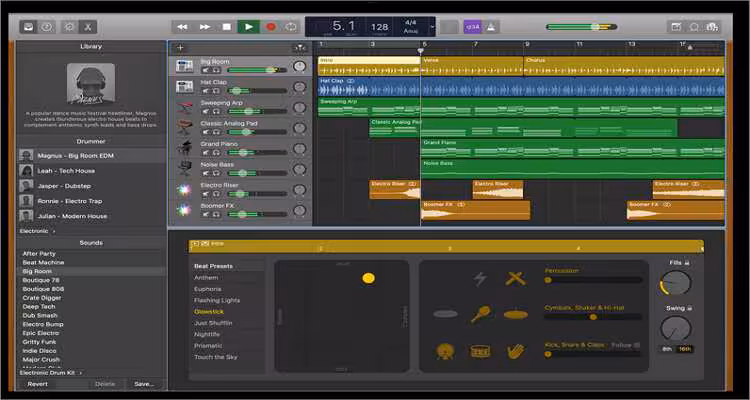Toggle the lightning bolt percussion icon

[480, 278]
